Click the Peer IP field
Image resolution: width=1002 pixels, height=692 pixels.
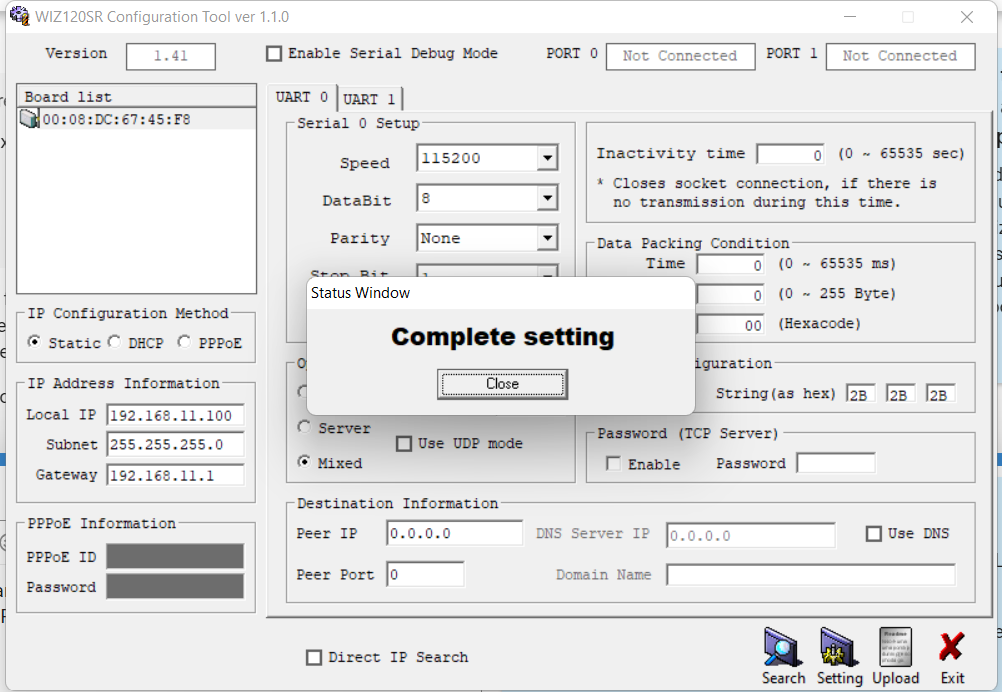[x=454, y=534]
